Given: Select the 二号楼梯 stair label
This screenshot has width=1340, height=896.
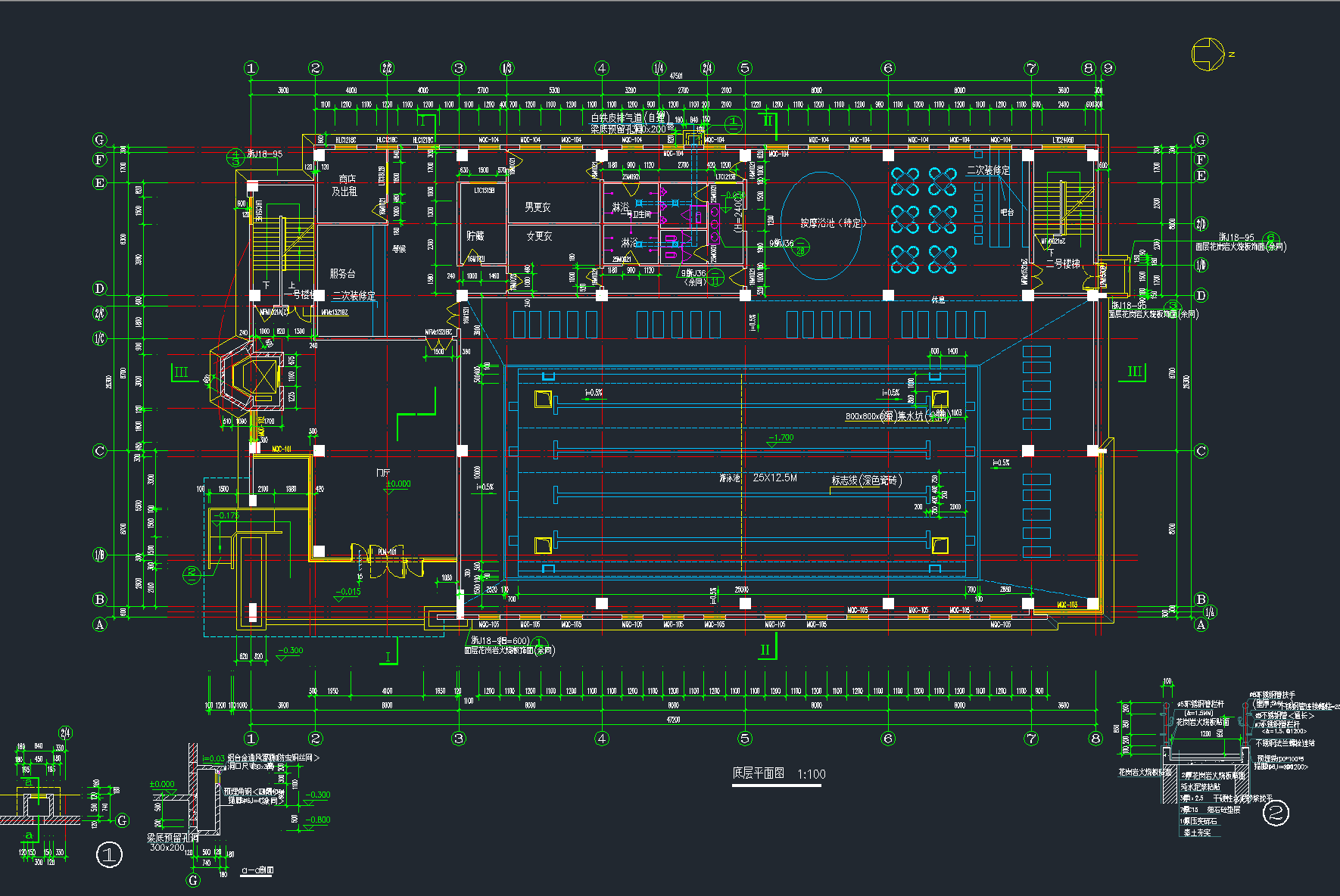Looking at the screenshot, I should point(1063,264).
